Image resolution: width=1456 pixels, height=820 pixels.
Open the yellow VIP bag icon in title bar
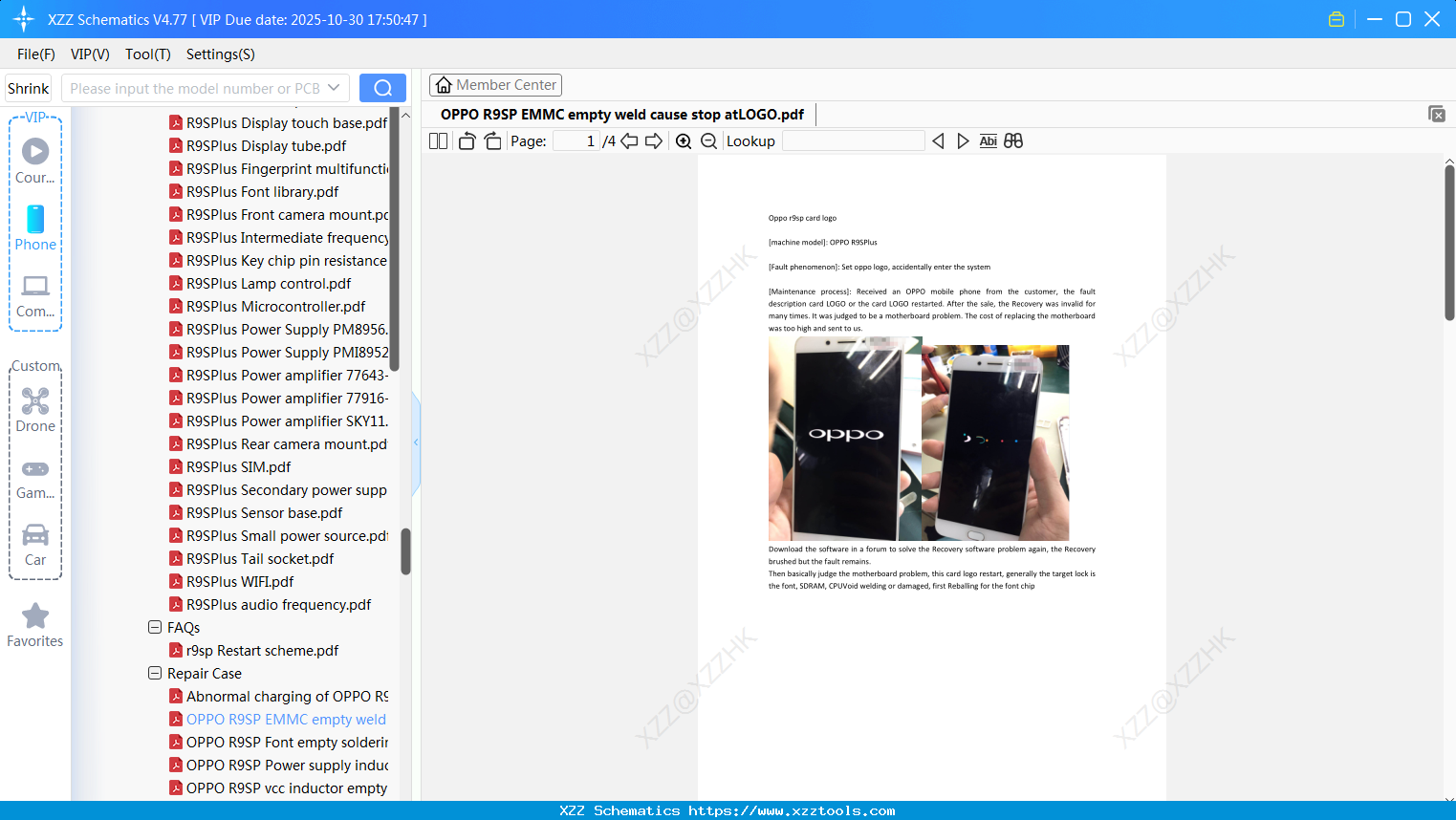click(x=1336, y=19)
